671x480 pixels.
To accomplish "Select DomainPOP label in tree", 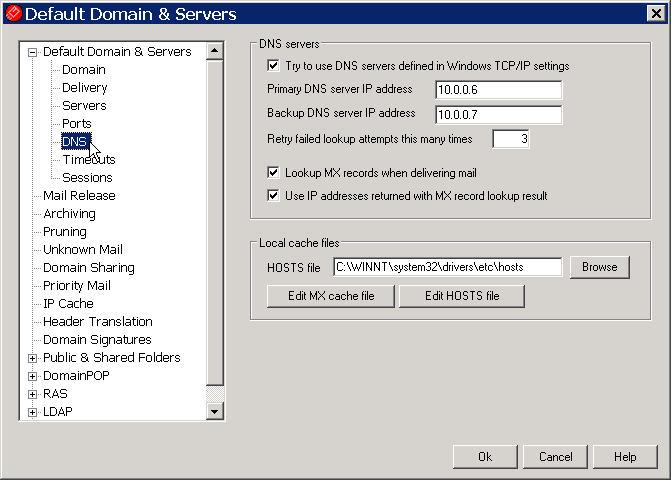I will [76, 375].
